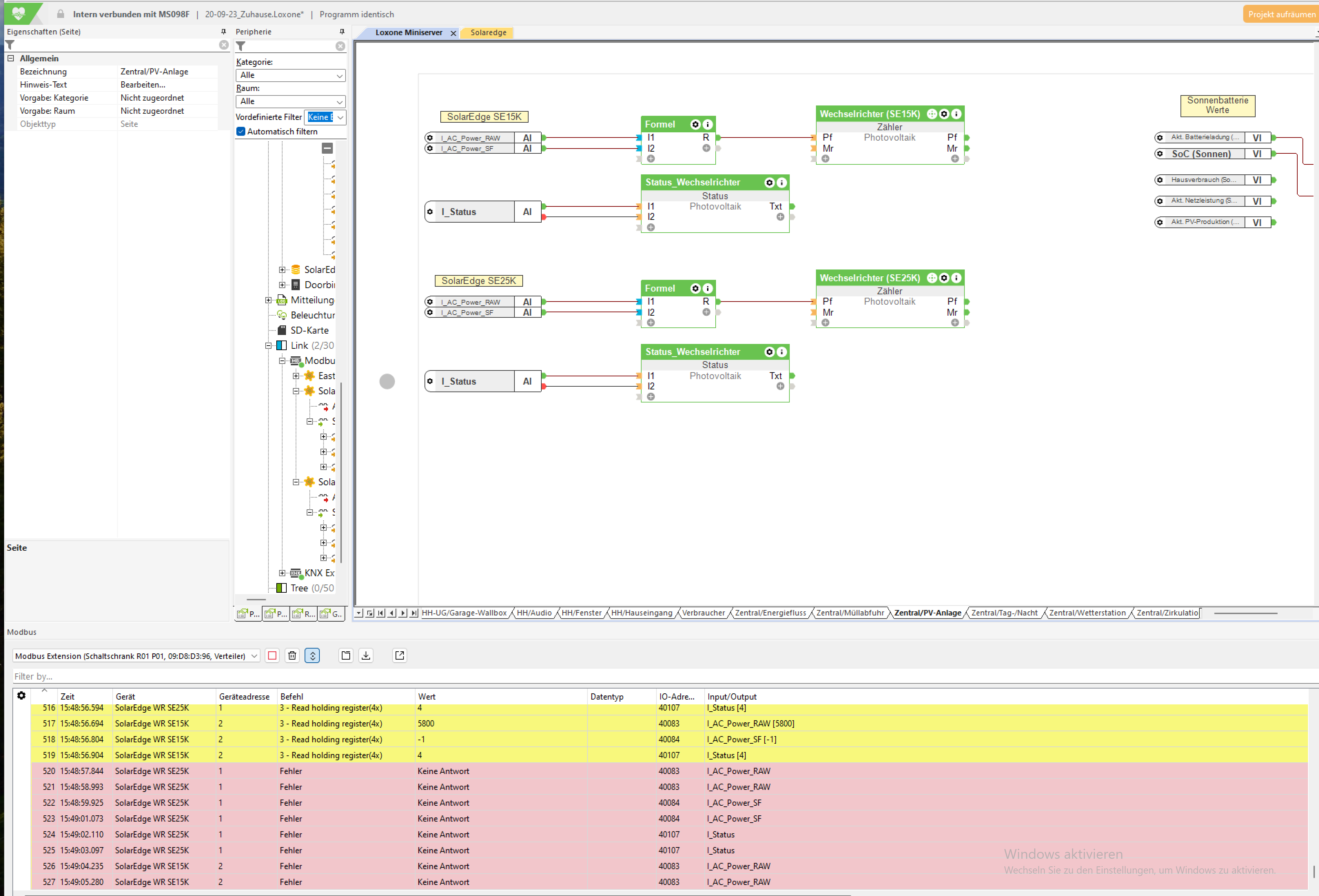
Task: Click the open folder icon in Modbus toolbar
Action: coord(346,655)
